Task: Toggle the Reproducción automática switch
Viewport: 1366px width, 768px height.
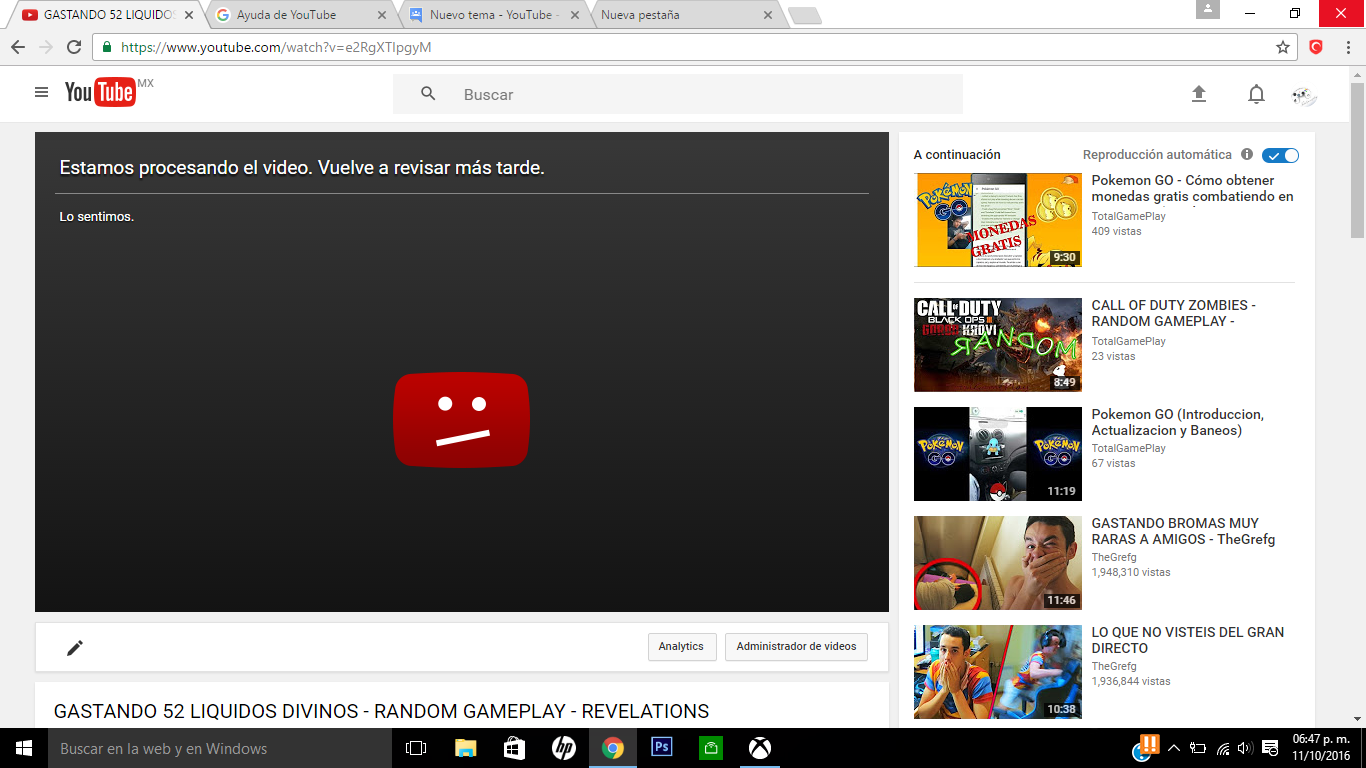Action: [1280, 155]
